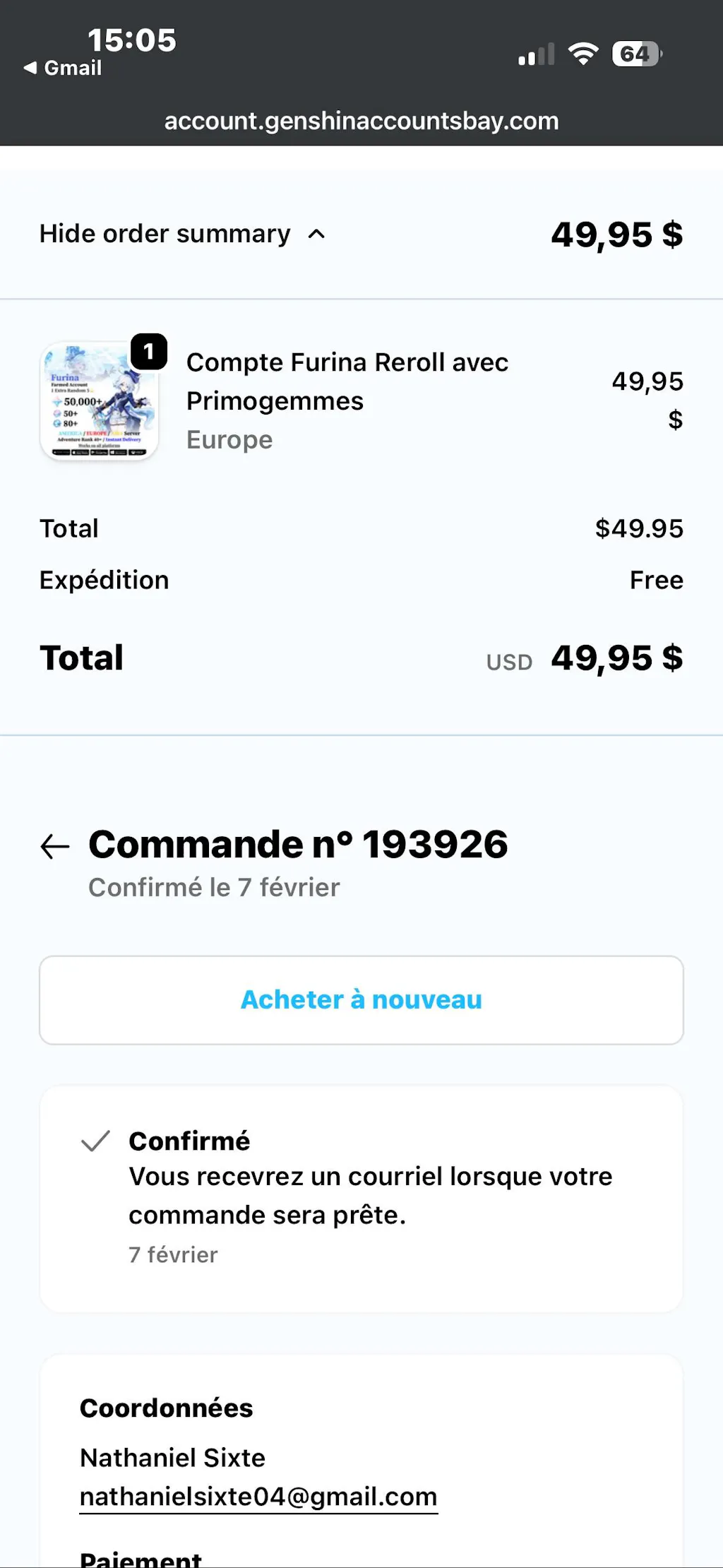The height and width of the screenshot is (1568, 723).
Task: Click the chevron next to Hide order summary
Action: click(317, 234)
